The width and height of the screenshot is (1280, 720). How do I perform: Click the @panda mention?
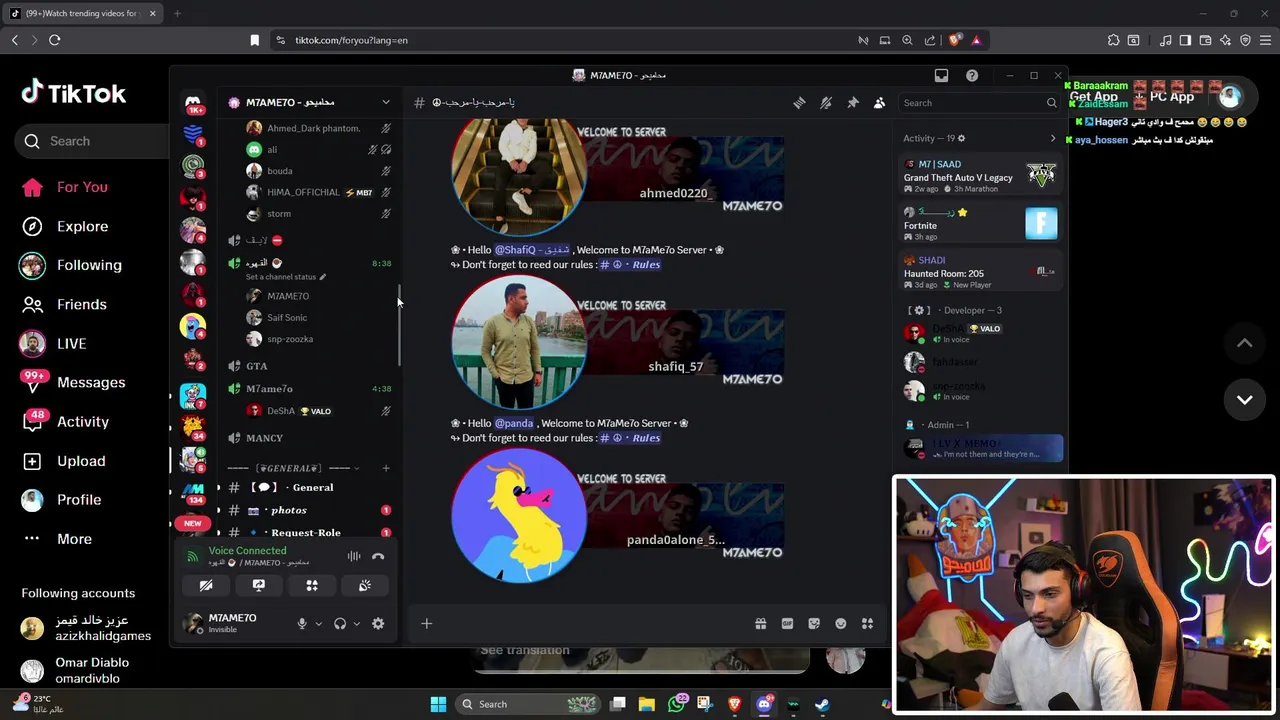[514, 423]
